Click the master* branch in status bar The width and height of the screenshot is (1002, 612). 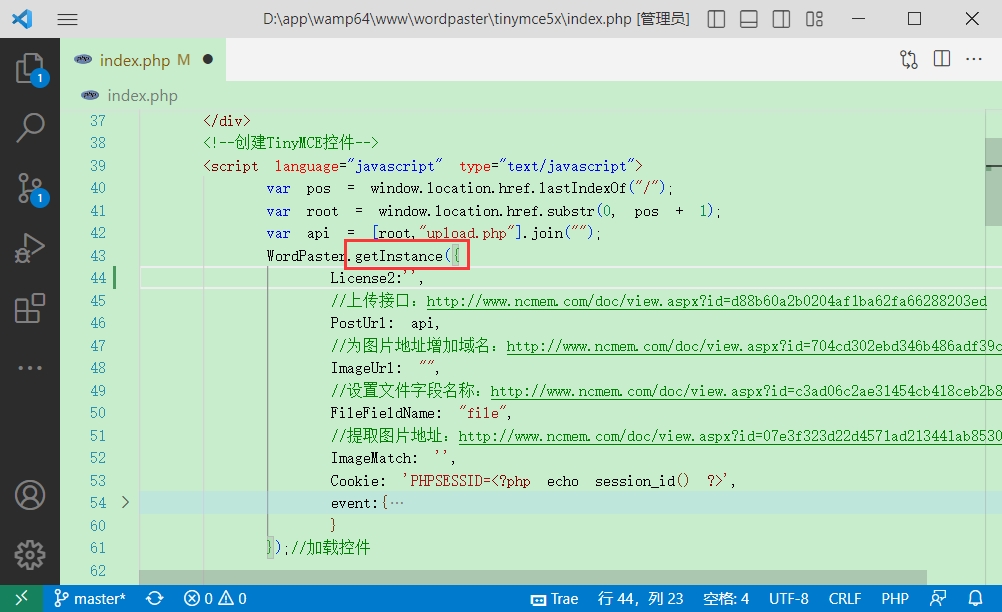click(90, 598)
